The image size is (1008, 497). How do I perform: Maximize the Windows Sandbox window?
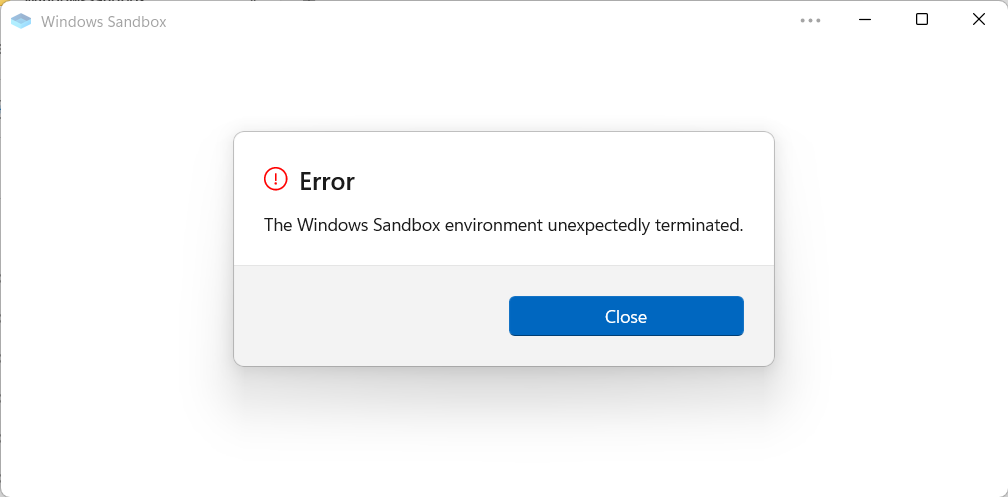click(922, 20)
